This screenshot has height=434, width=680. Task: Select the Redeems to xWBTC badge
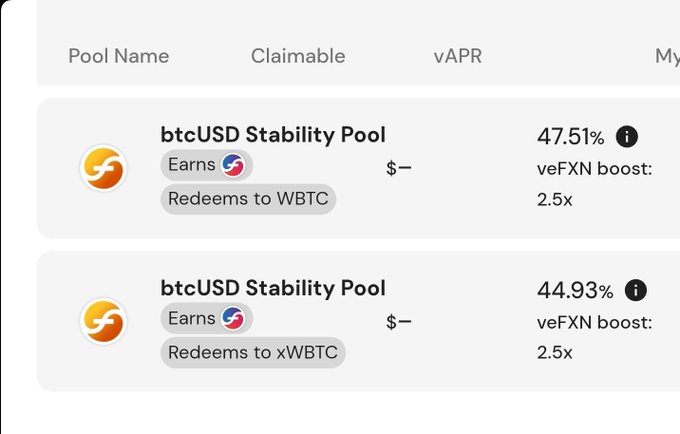tap(253, 352)
